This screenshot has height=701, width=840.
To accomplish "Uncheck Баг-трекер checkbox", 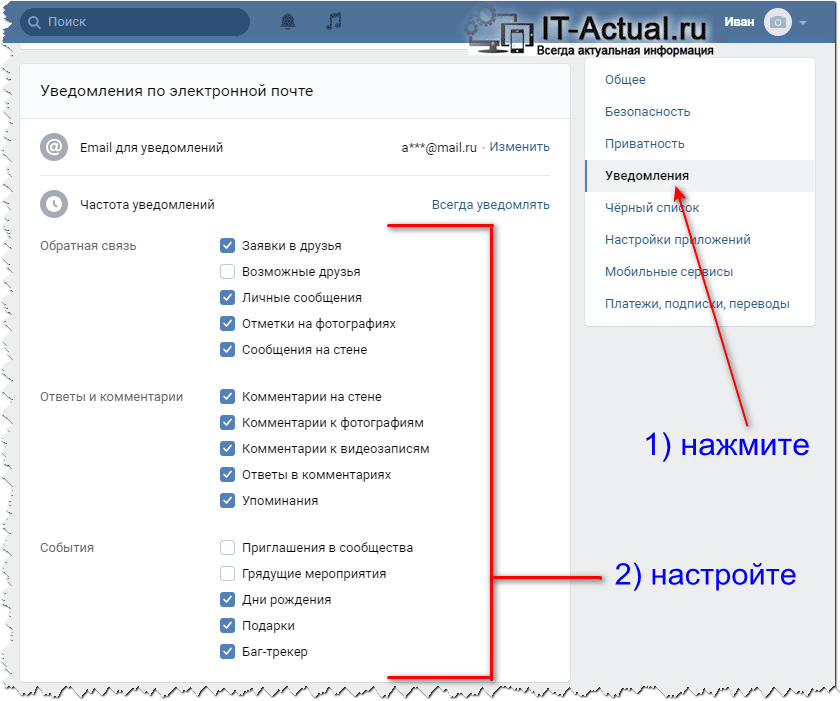I will pos(228,652).
